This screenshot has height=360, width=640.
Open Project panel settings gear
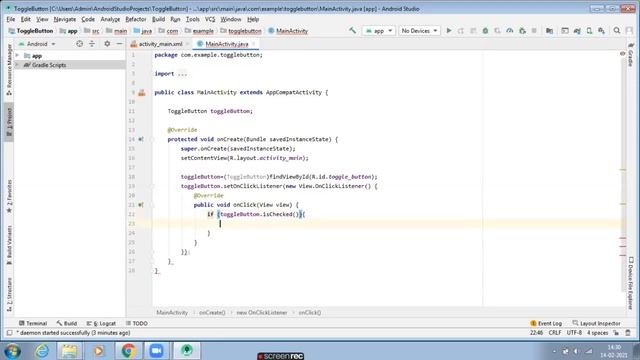click(107, 44)
